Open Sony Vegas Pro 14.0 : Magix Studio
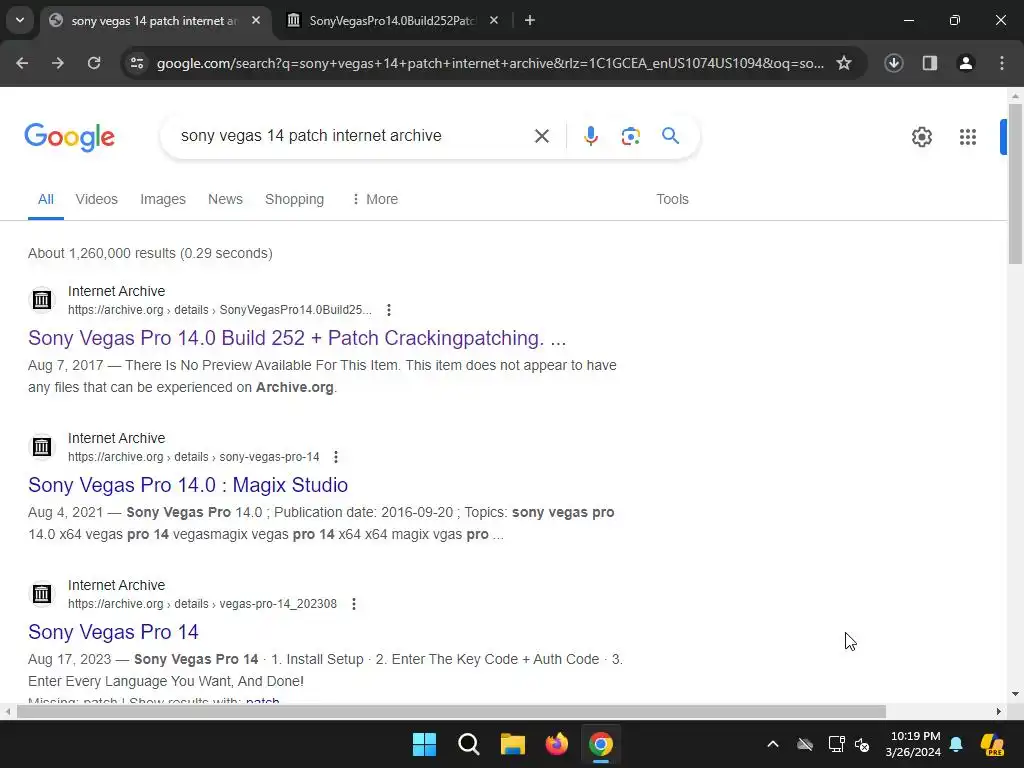 point(188,485)
